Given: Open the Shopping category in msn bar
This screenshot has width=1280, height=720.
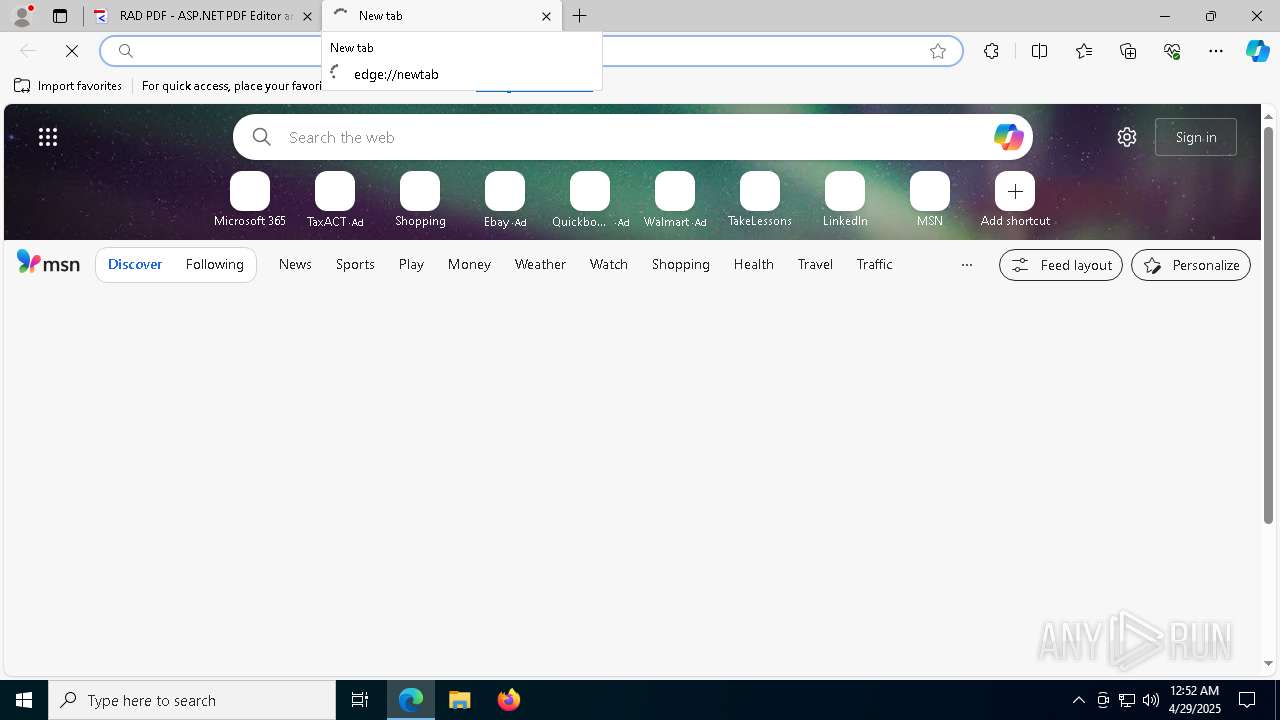Looking at the screenshot, I should coord(681,264).
